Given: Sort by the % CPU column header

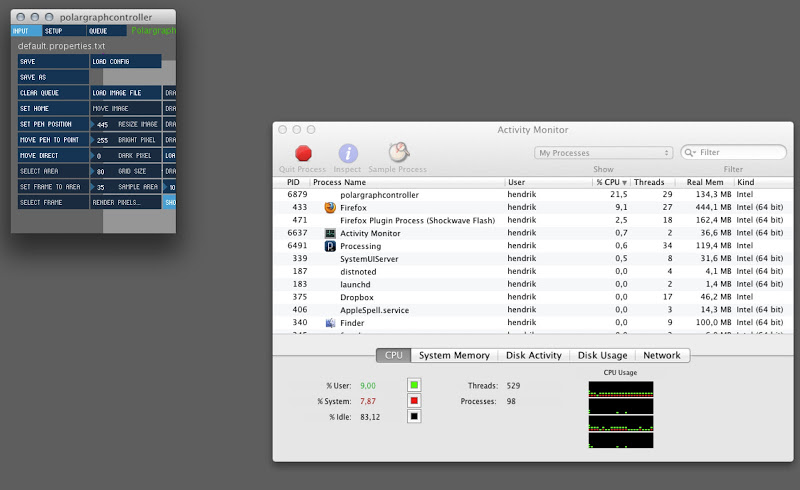Looking at the screenshot, I should click(611, 182).
